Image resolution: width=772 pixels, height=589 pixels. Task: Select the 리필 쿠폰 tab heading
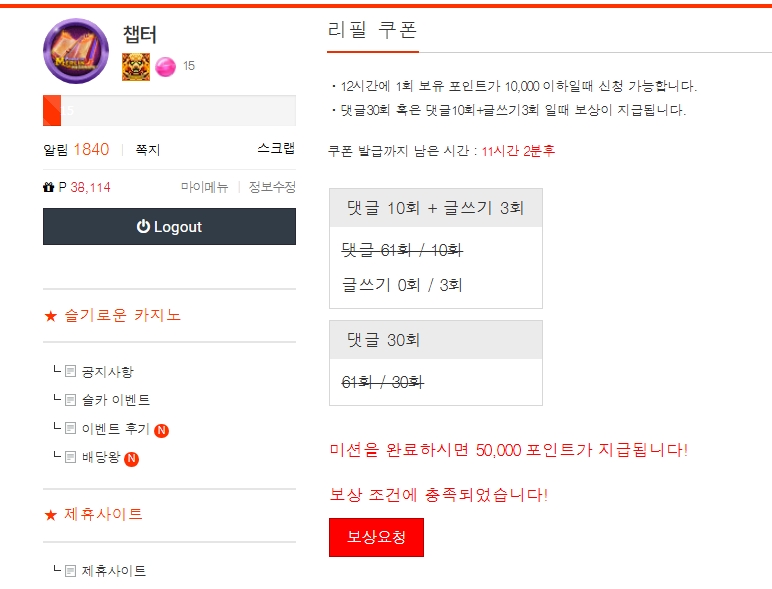[373, 30]
